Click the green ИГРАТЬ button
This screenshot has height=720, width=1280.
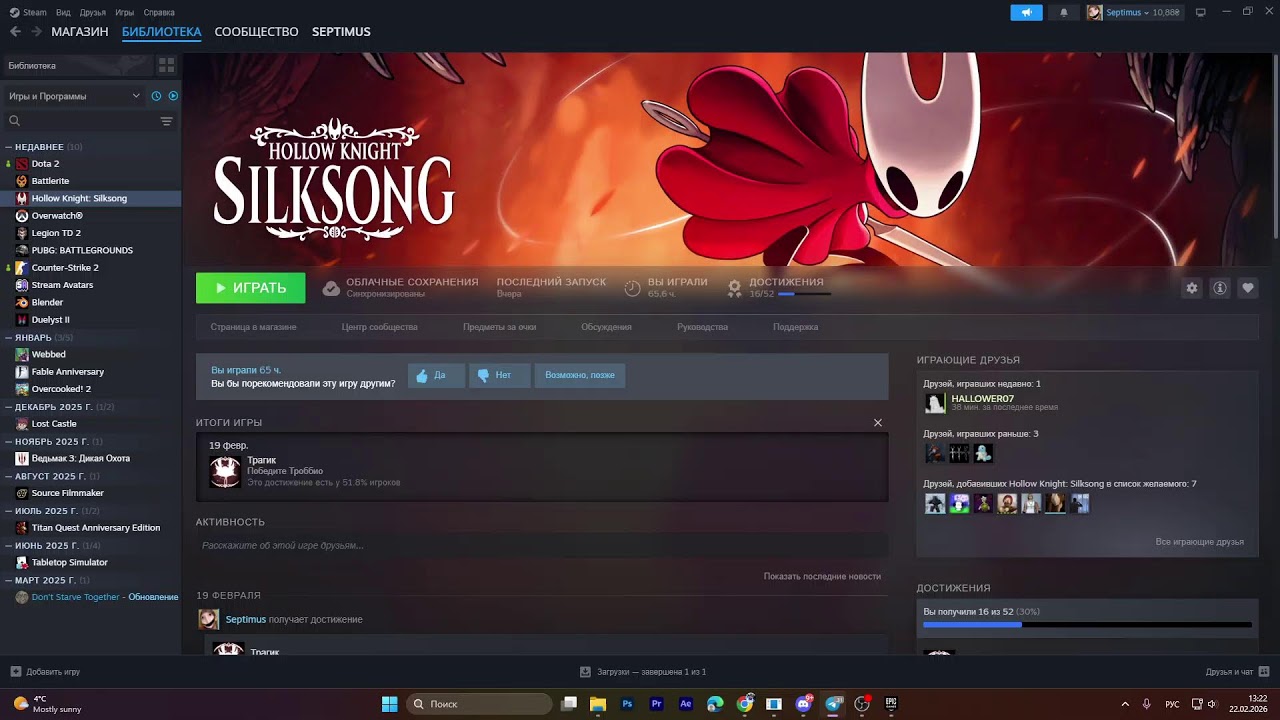pyautogui.click(x=250, y=288)
